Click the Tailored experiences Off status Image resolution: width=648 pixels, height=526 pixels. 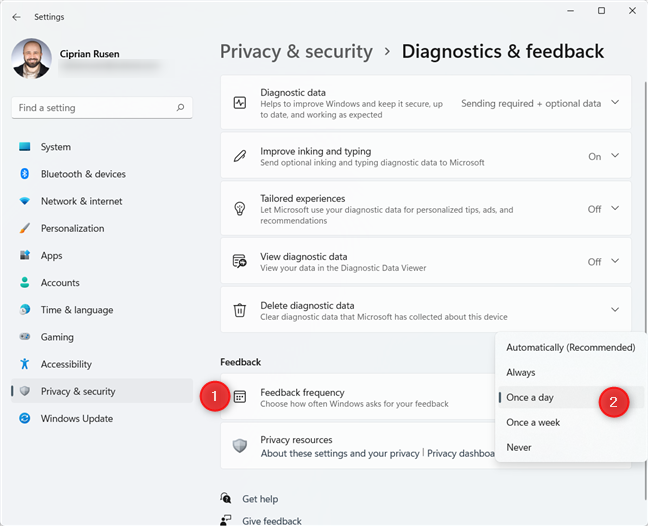click(595, 209)
